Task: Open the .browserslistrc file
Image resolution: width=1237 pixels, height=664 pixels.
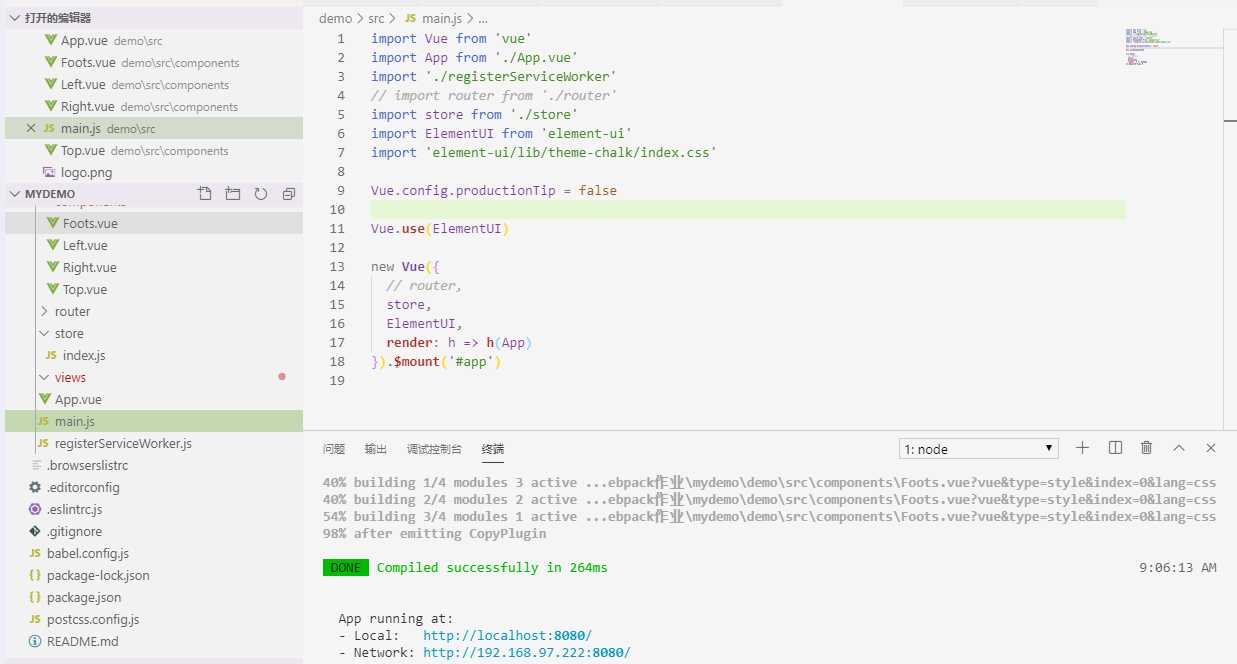Action: pos(153,465)
